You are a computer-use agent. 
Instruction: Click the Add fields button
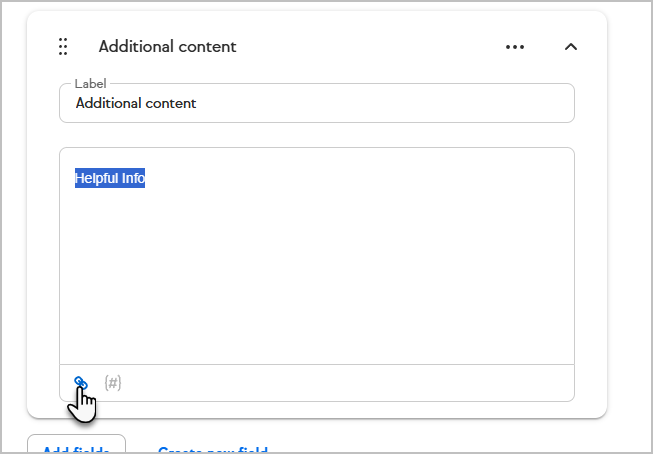coord(76,444)
